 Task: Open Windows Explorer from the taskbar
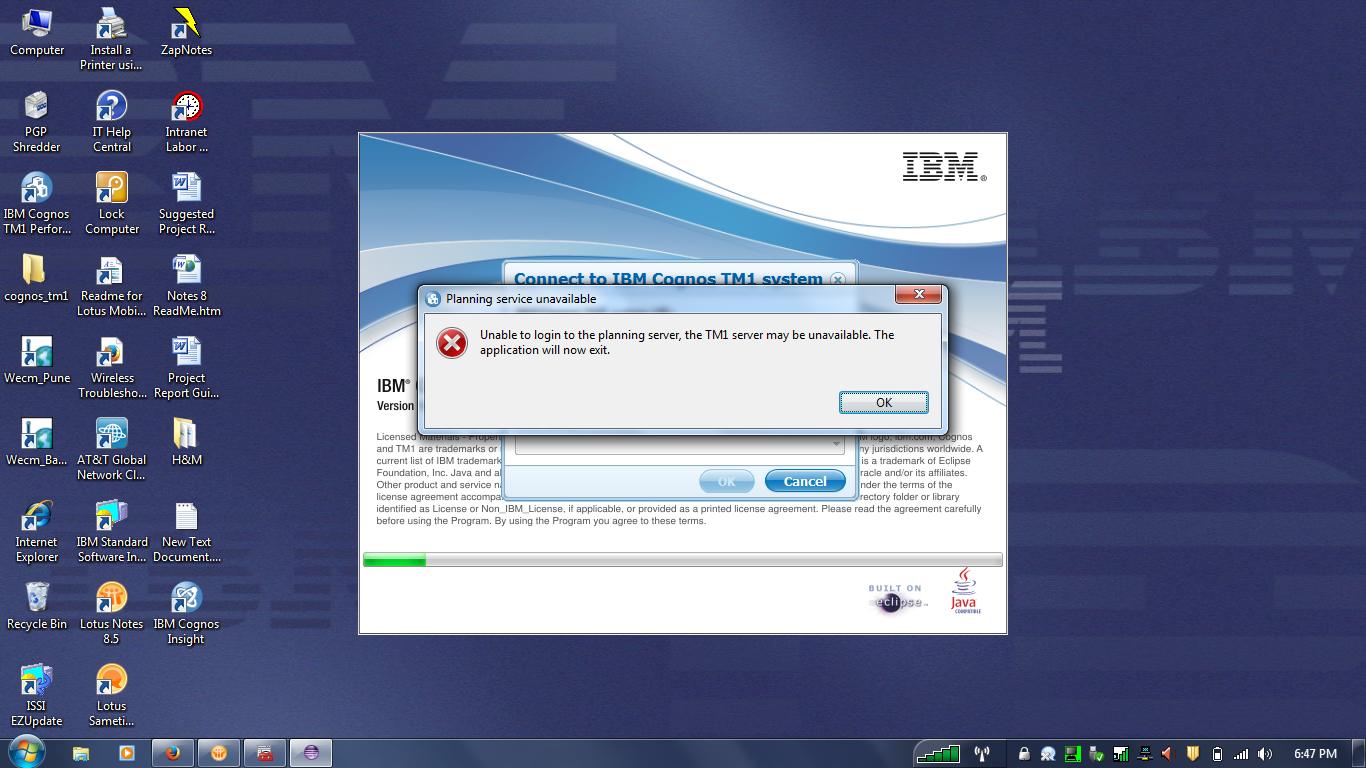pos(81,753)
